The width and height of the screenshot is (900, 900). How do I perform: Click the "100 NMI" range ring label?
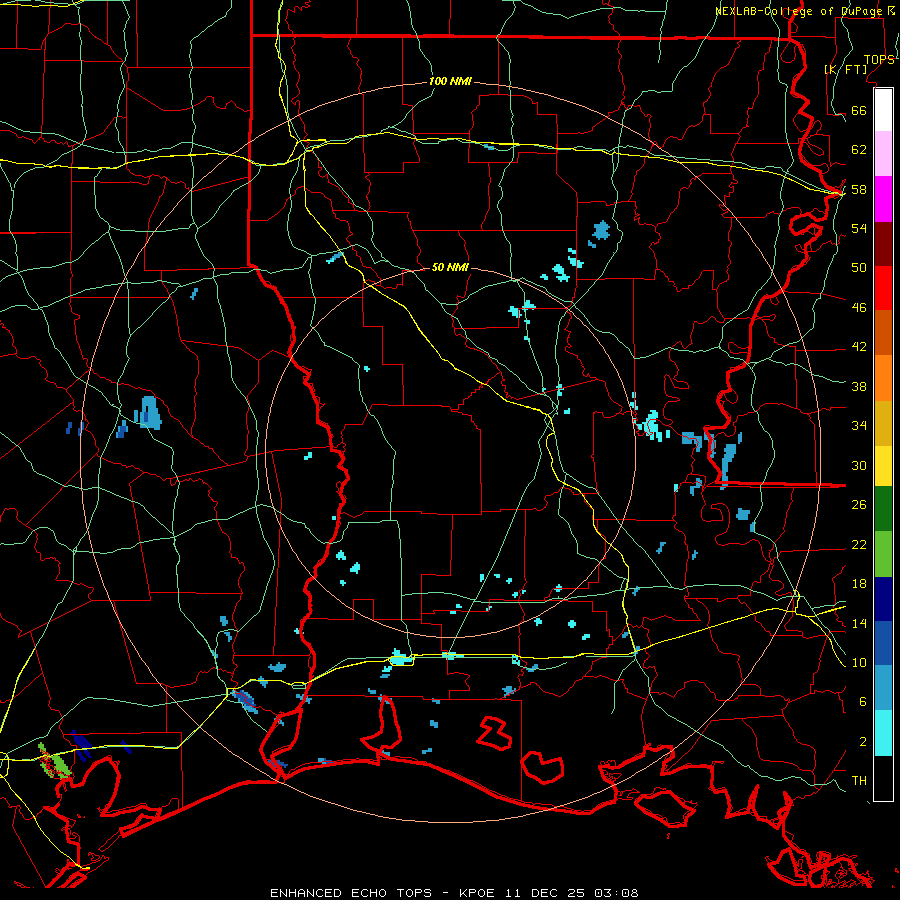(x=450, y=82)
